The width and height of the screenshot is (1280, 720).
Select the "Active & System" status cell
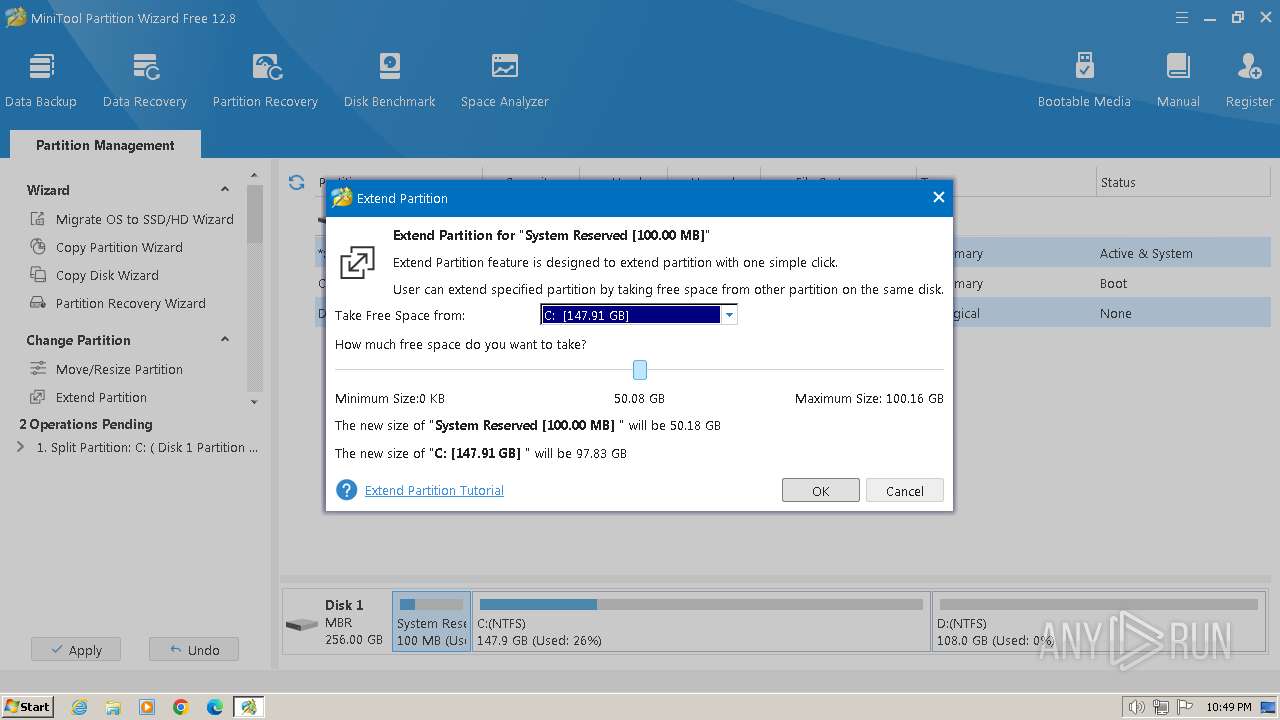click(x=1146, y=253)
